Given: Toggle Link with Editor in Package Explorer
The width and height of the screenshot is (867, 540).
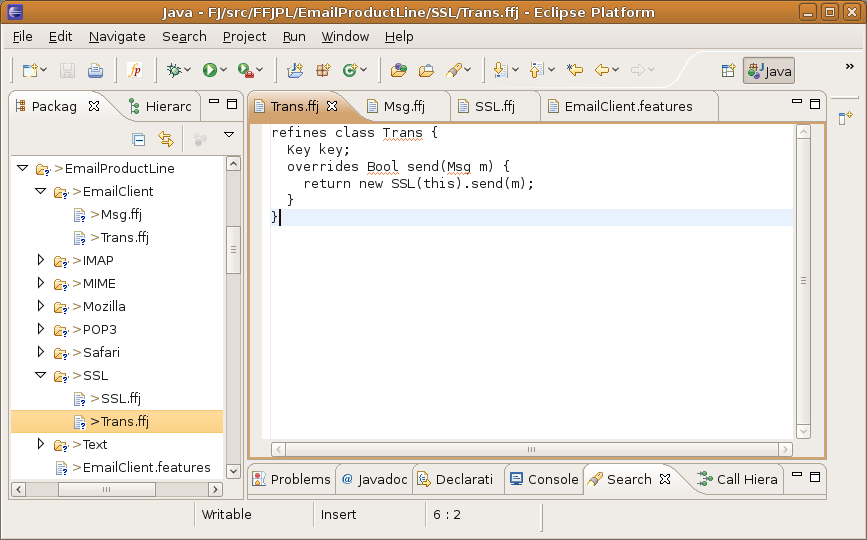Looking at the screenshot, I should point(166,139).
